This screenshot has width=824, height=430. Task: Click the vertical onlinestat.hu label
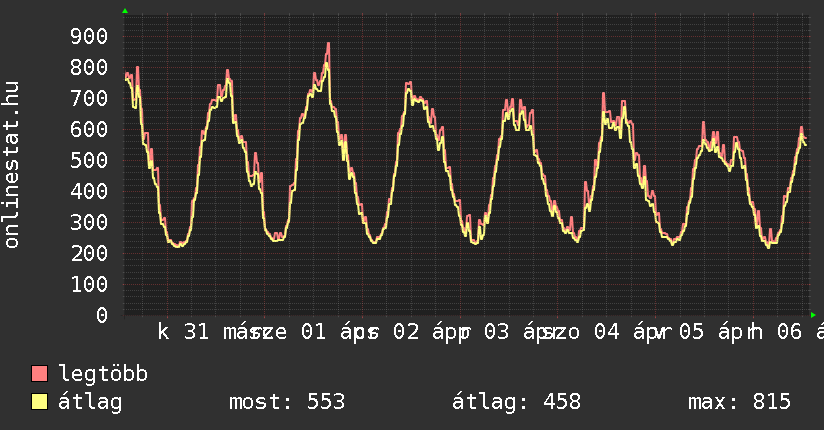click(13, 165)
